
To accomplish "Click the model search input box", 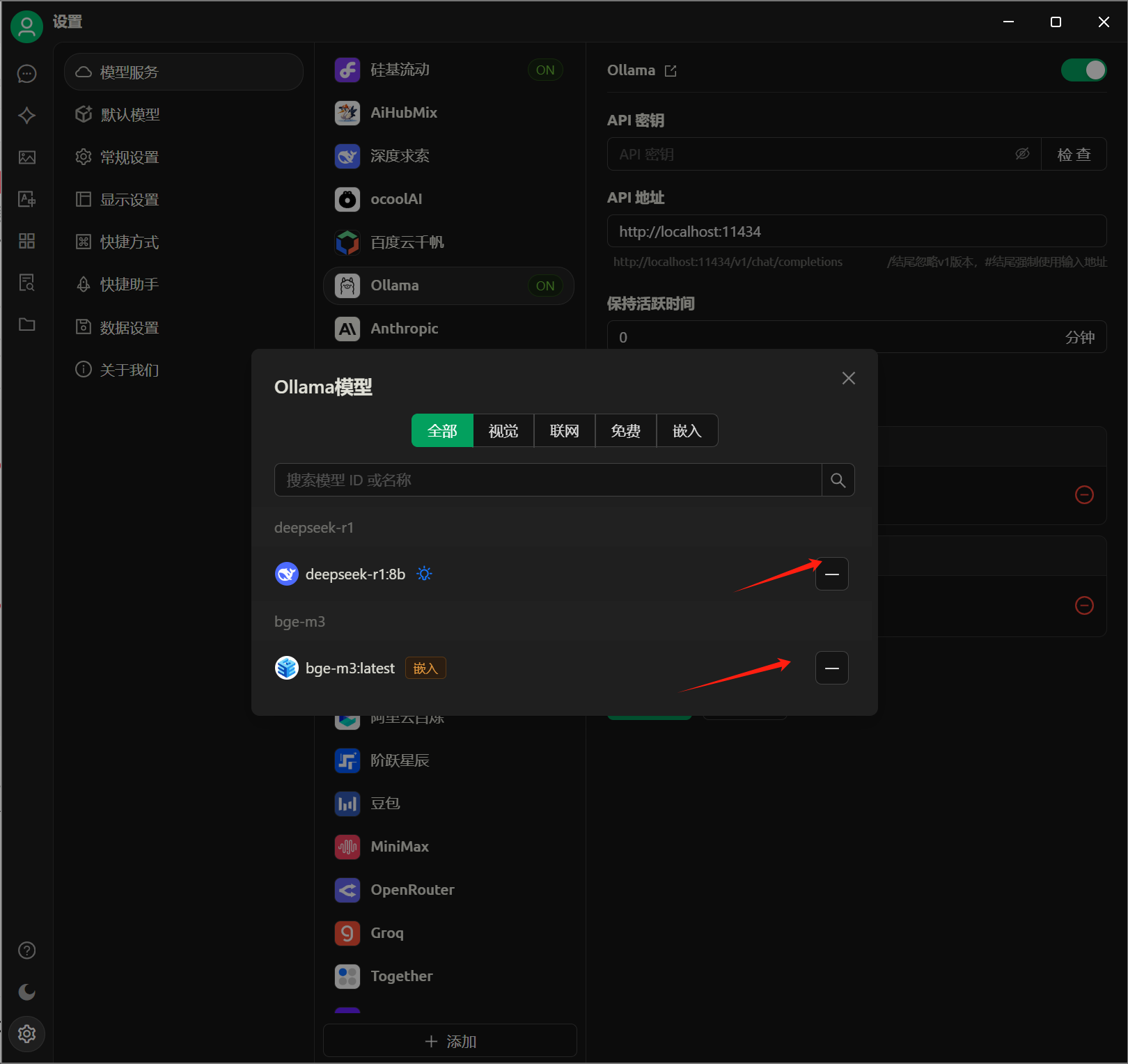I will pos(548,480).
